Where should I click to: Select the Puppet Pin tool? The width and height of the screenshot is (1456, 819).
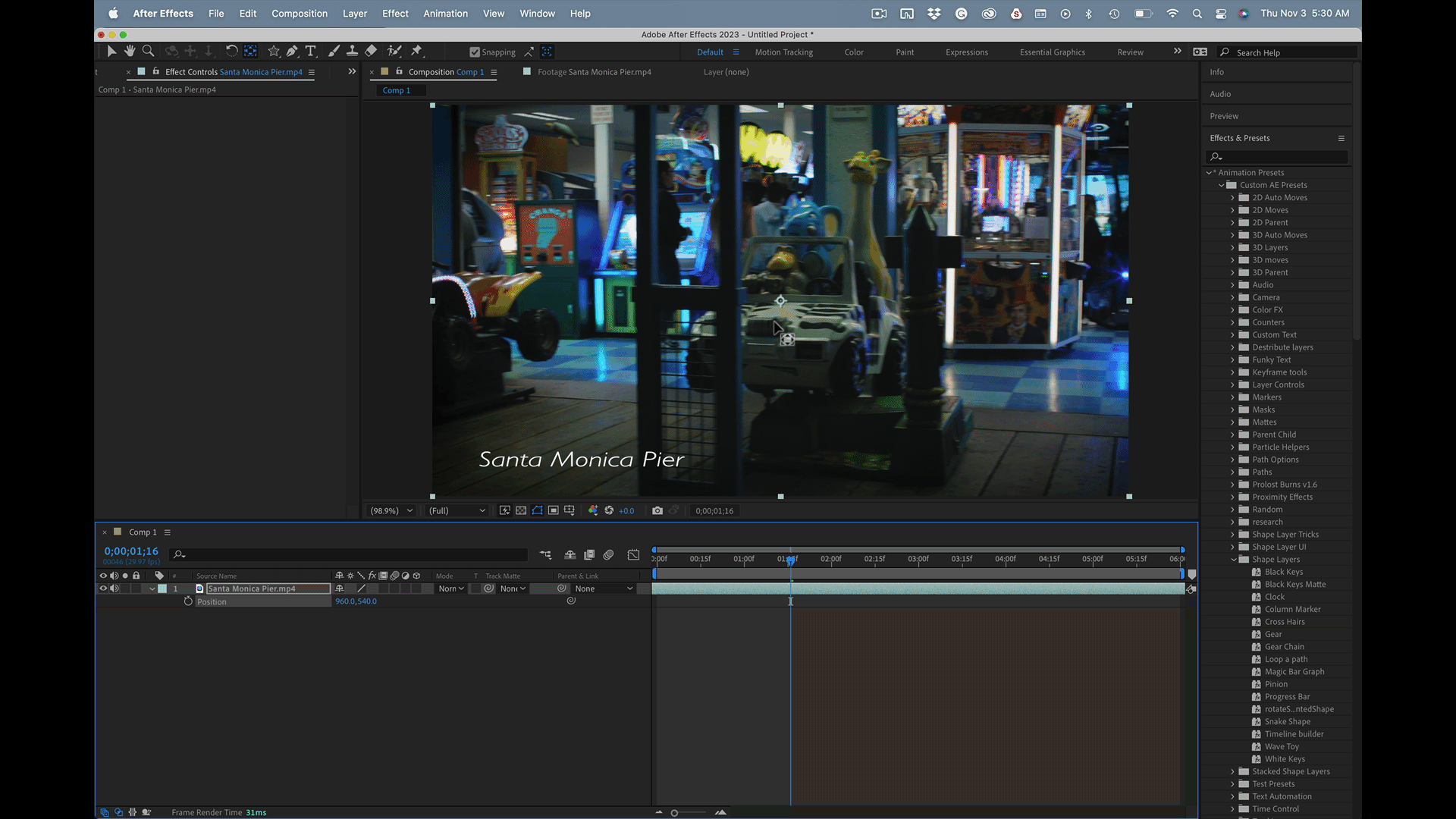[416, 51]
